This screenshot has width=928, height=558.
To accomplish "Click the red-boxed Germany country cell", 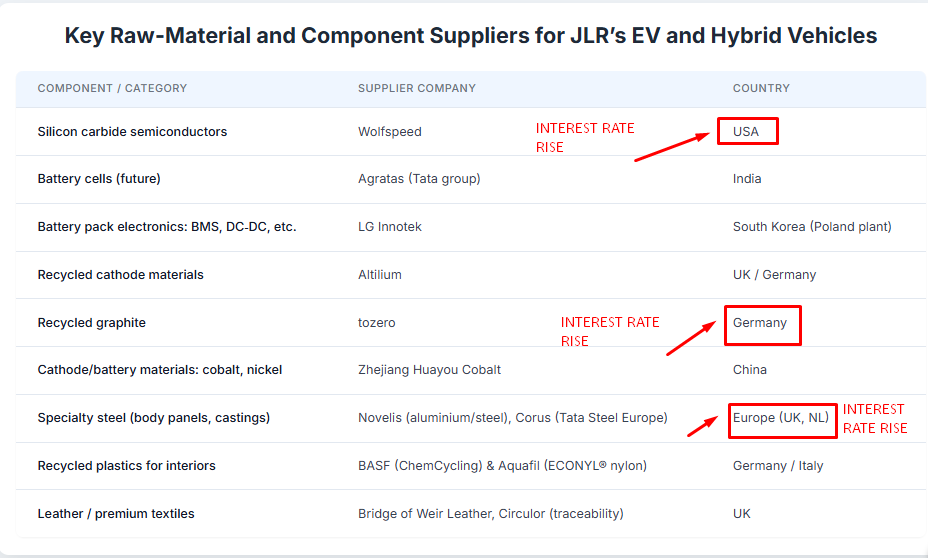I will click(x=763, y=325).
